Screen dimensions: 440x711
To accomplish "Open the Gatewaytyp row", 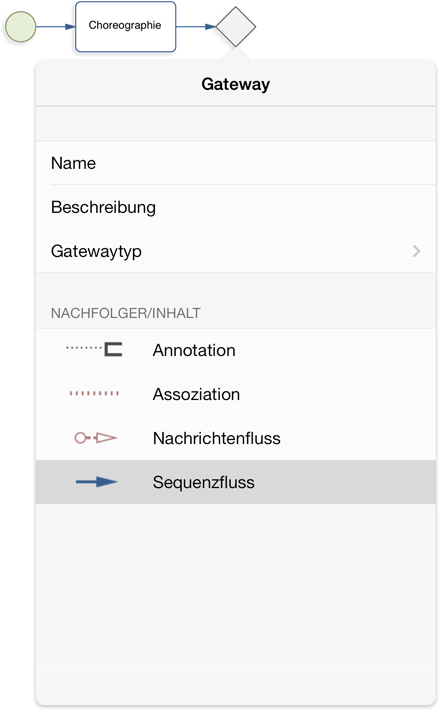I will click(235, 251).
